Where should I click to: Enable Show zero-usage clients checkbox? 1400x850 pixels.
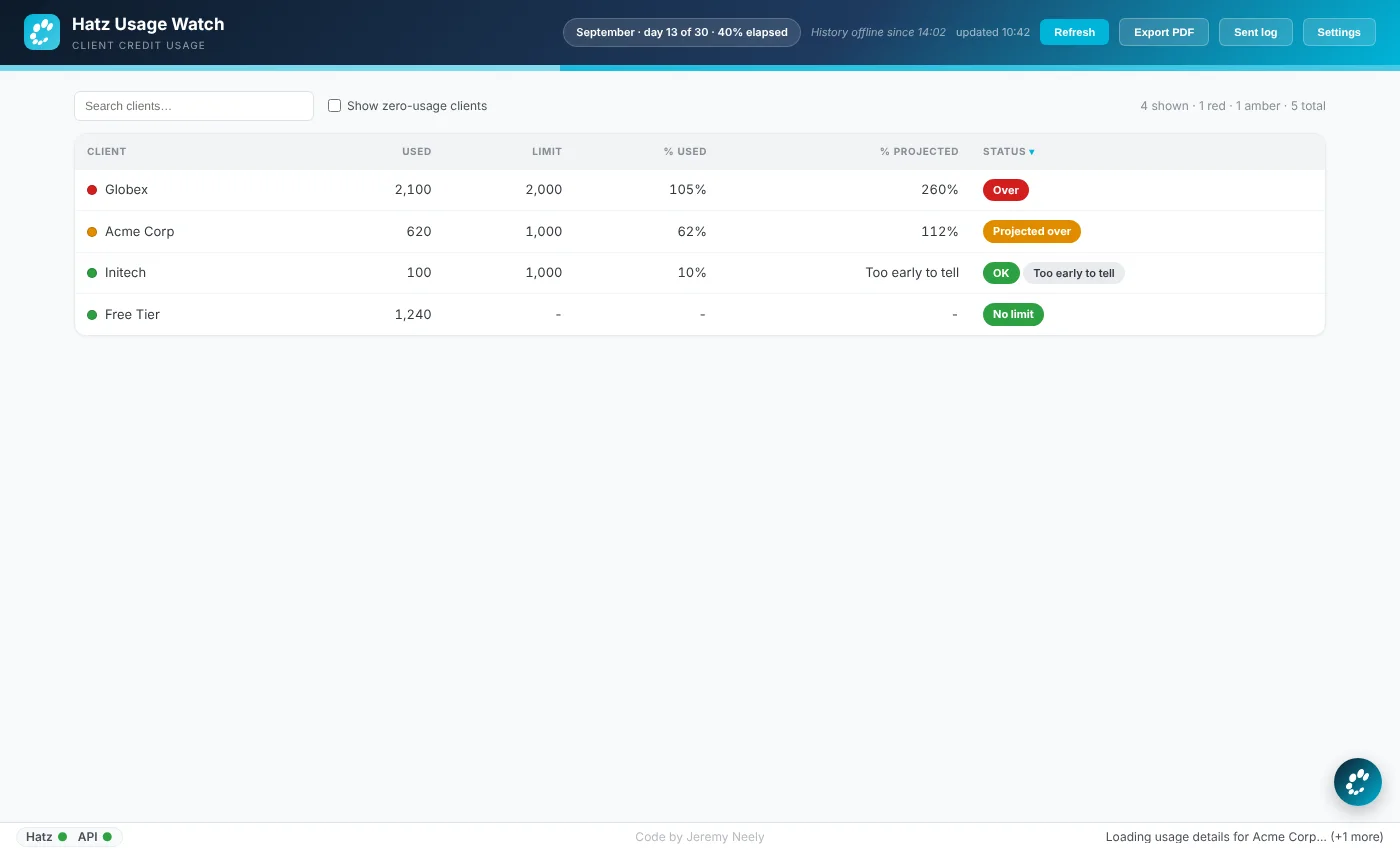(335, 106)
